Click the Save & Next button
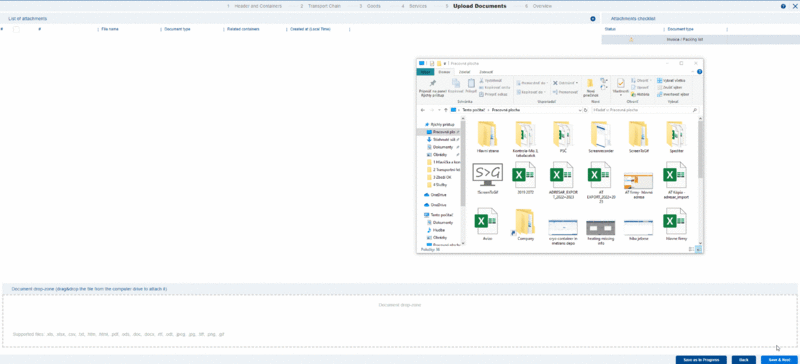This screenshot has height=364, width=800. (x=779, y=360)
